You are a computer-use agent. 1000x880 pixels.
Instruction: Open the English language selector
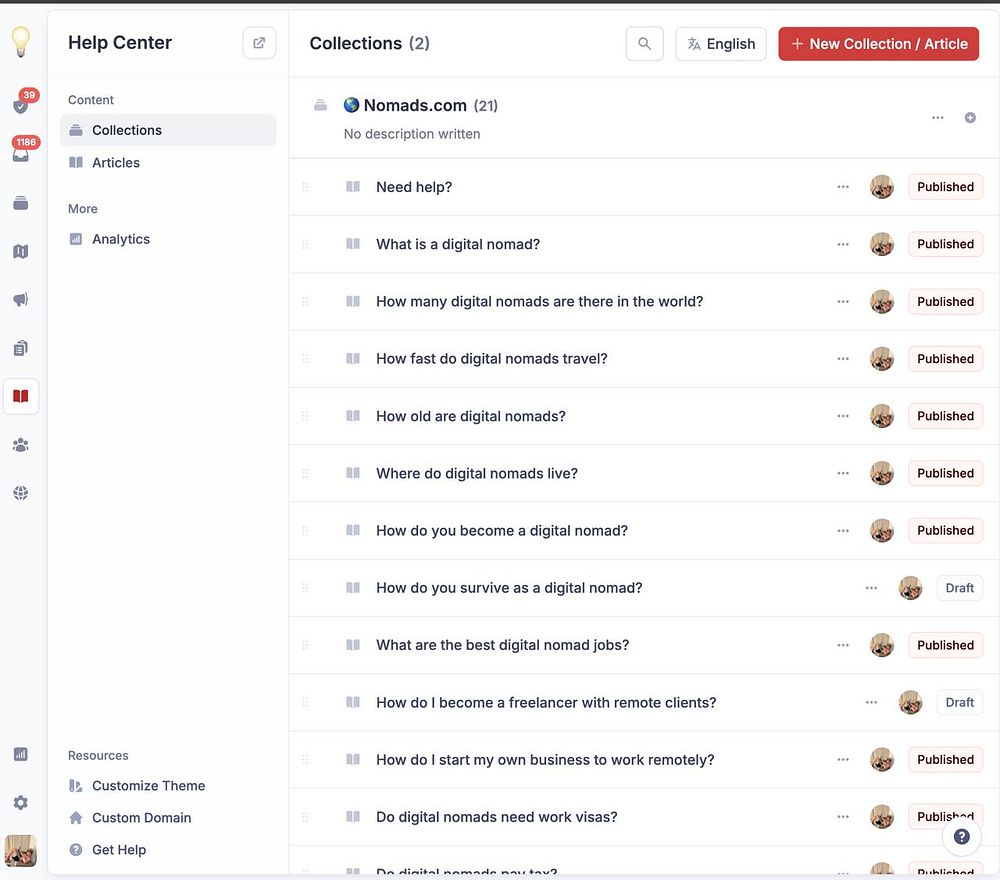click(721, 43)
